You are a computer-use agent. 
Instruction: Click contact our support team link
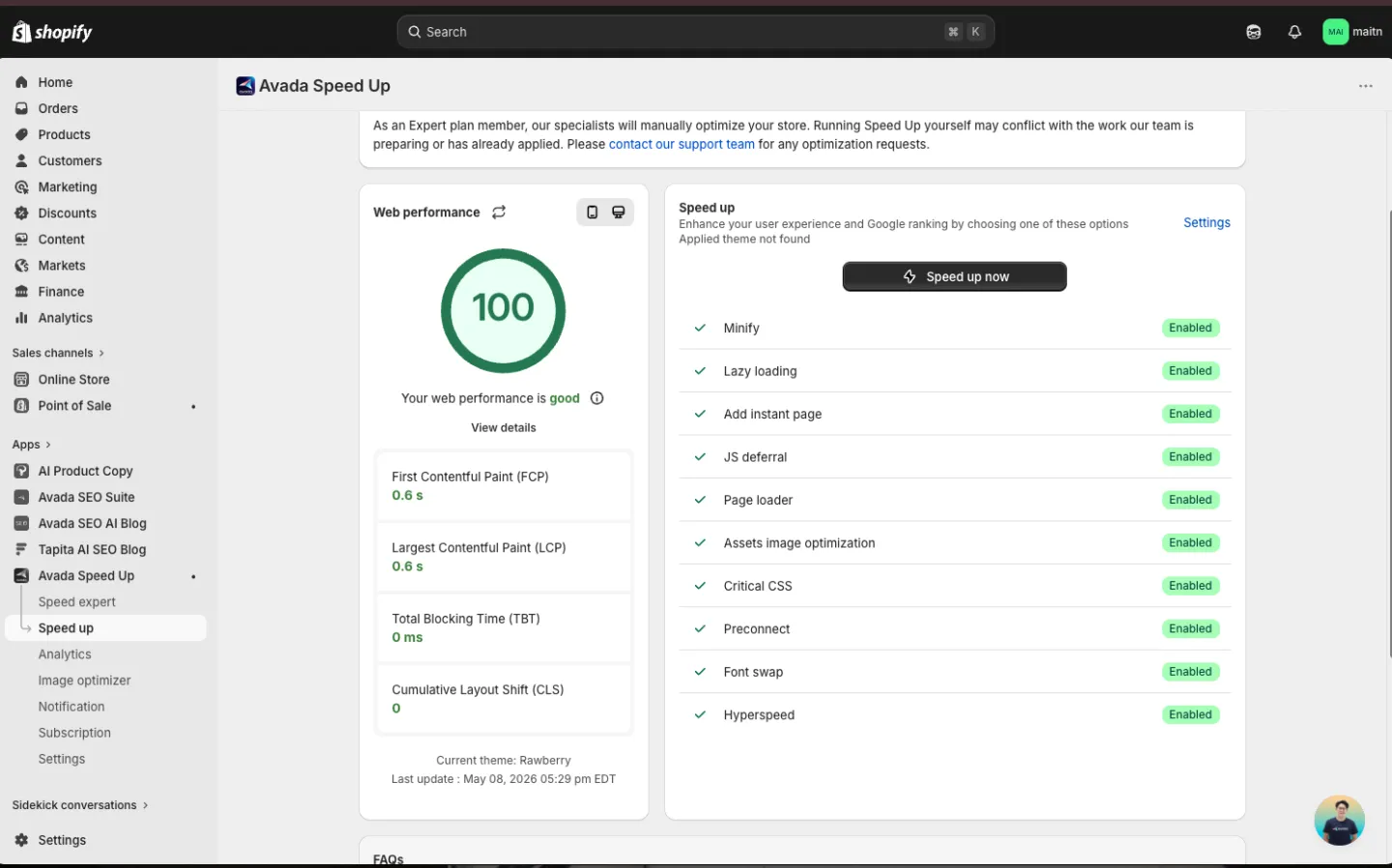681,144
